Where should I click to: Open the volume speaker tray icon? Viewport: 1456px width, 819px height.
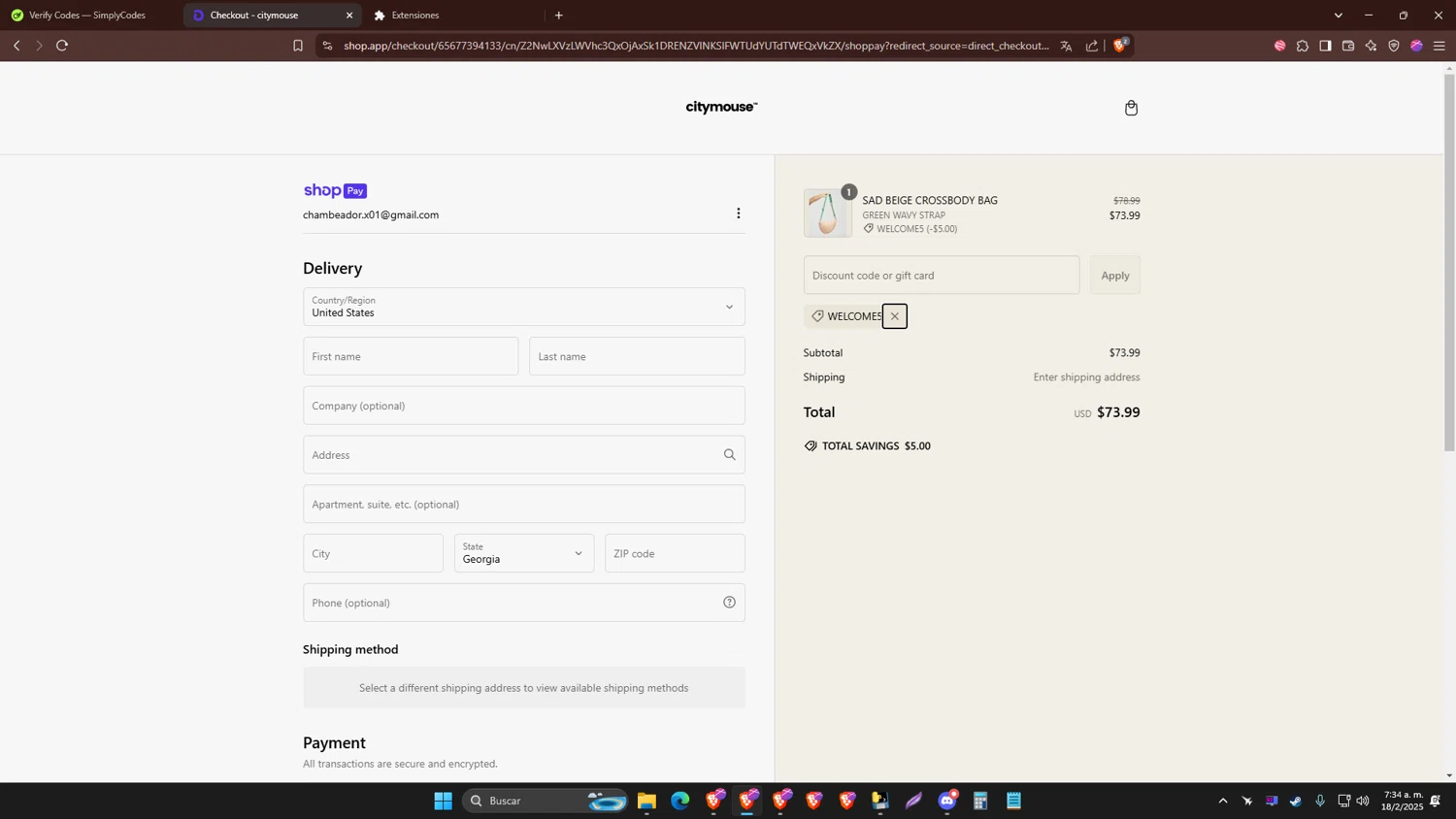click(x=1363, y=801)
